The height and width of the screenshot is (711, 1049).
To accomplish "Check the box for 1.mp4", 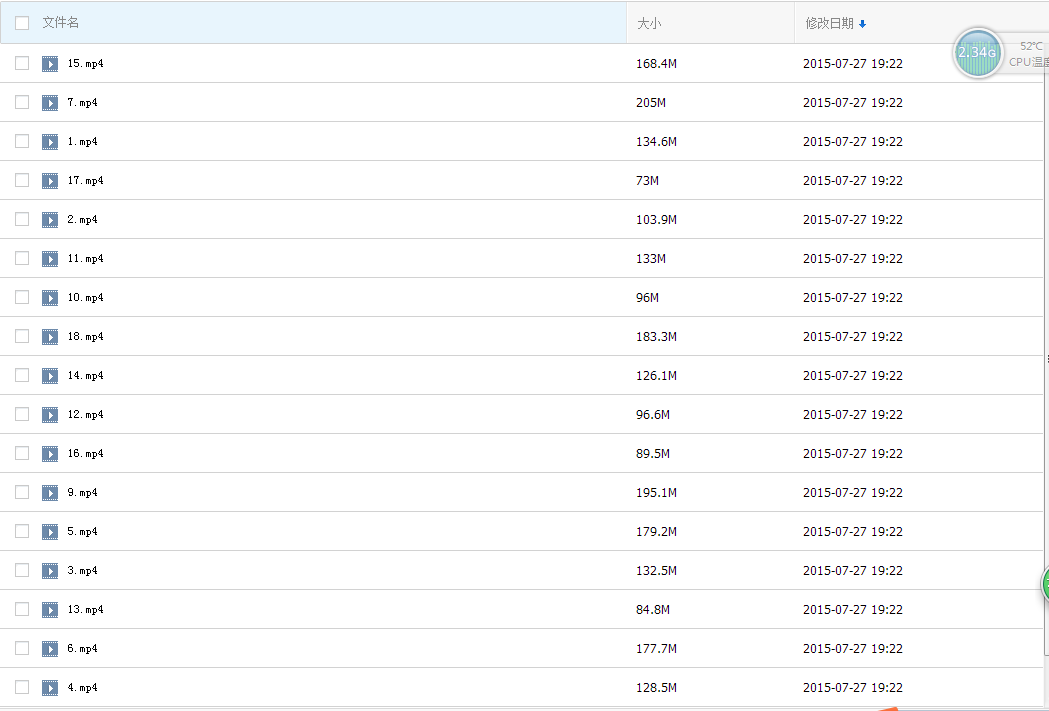I will [x=22, y=141].
